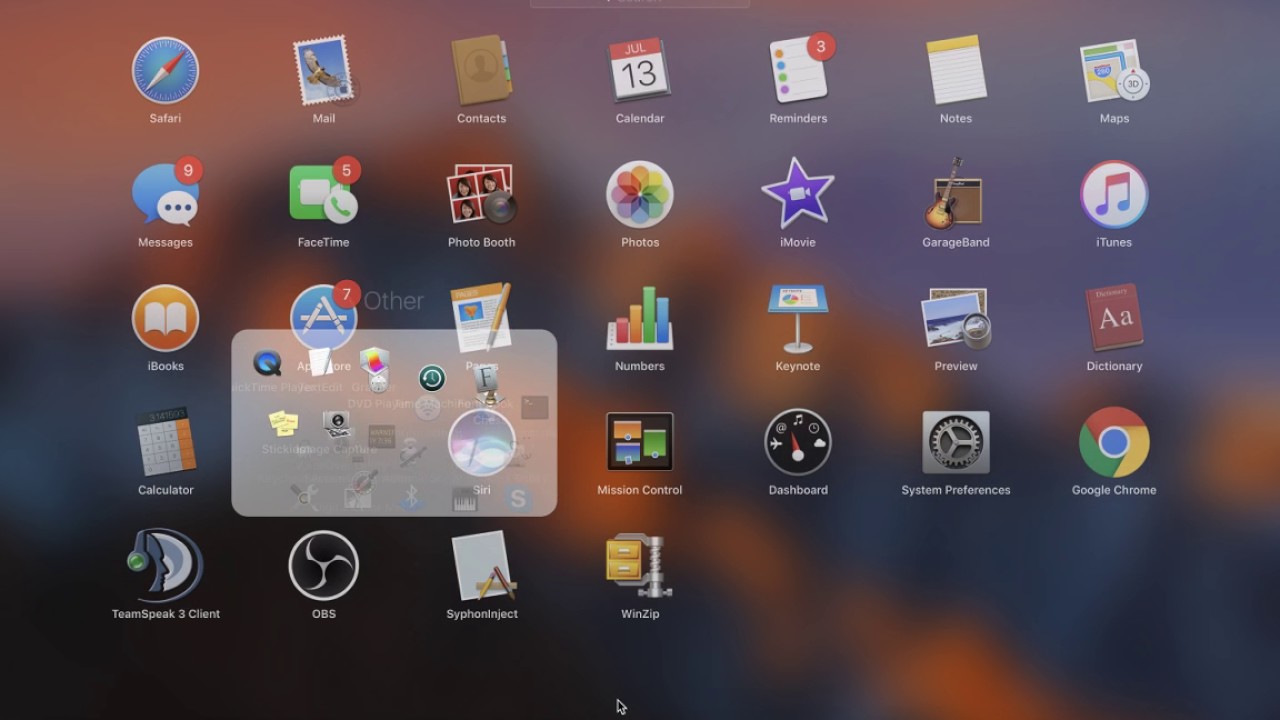Open Mission Control
Image resolution: width=1280 pixels, height=720 pixels.
point(640,442)
